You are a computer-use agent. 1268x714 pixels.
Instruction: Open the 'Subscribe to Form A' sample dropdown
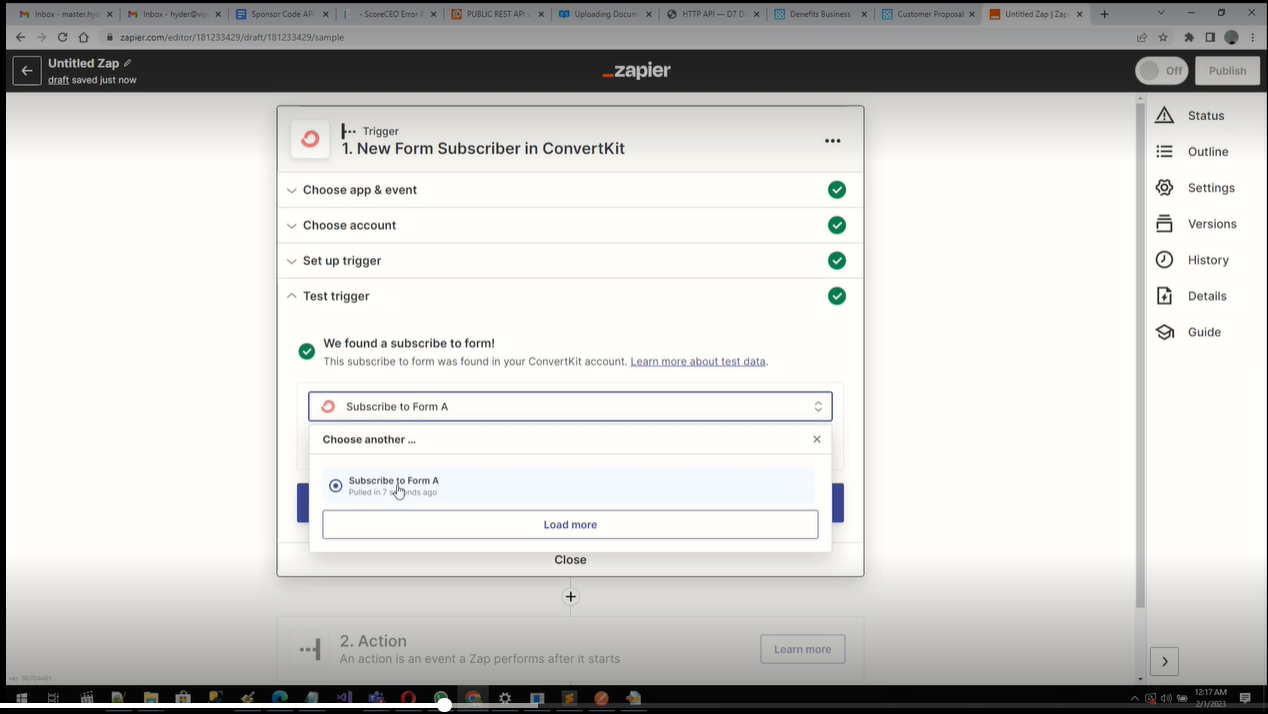coord(570,406)
